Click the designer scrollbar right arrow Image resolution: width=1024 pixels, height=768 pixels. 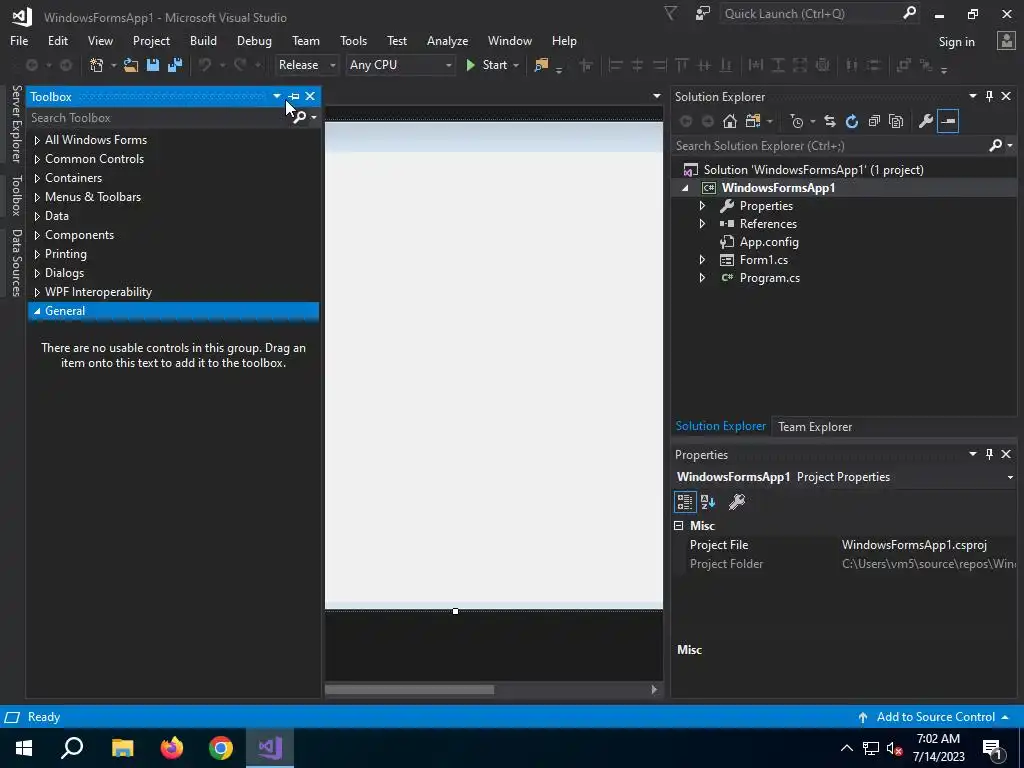click(x=654, y=690)
